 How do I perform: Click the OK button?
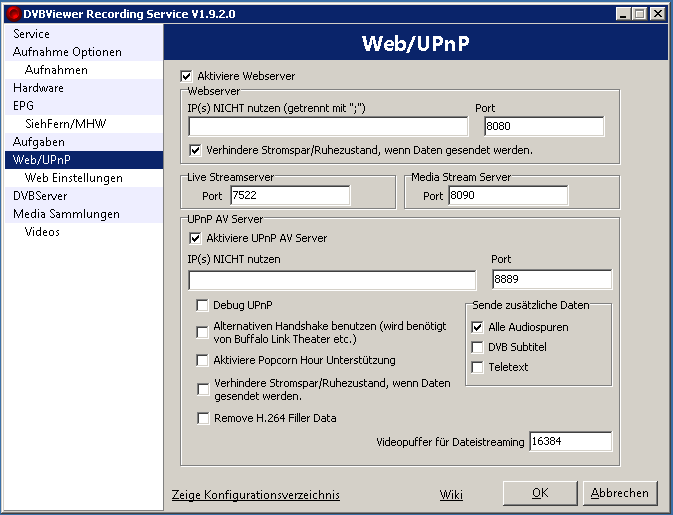[540, 493]
